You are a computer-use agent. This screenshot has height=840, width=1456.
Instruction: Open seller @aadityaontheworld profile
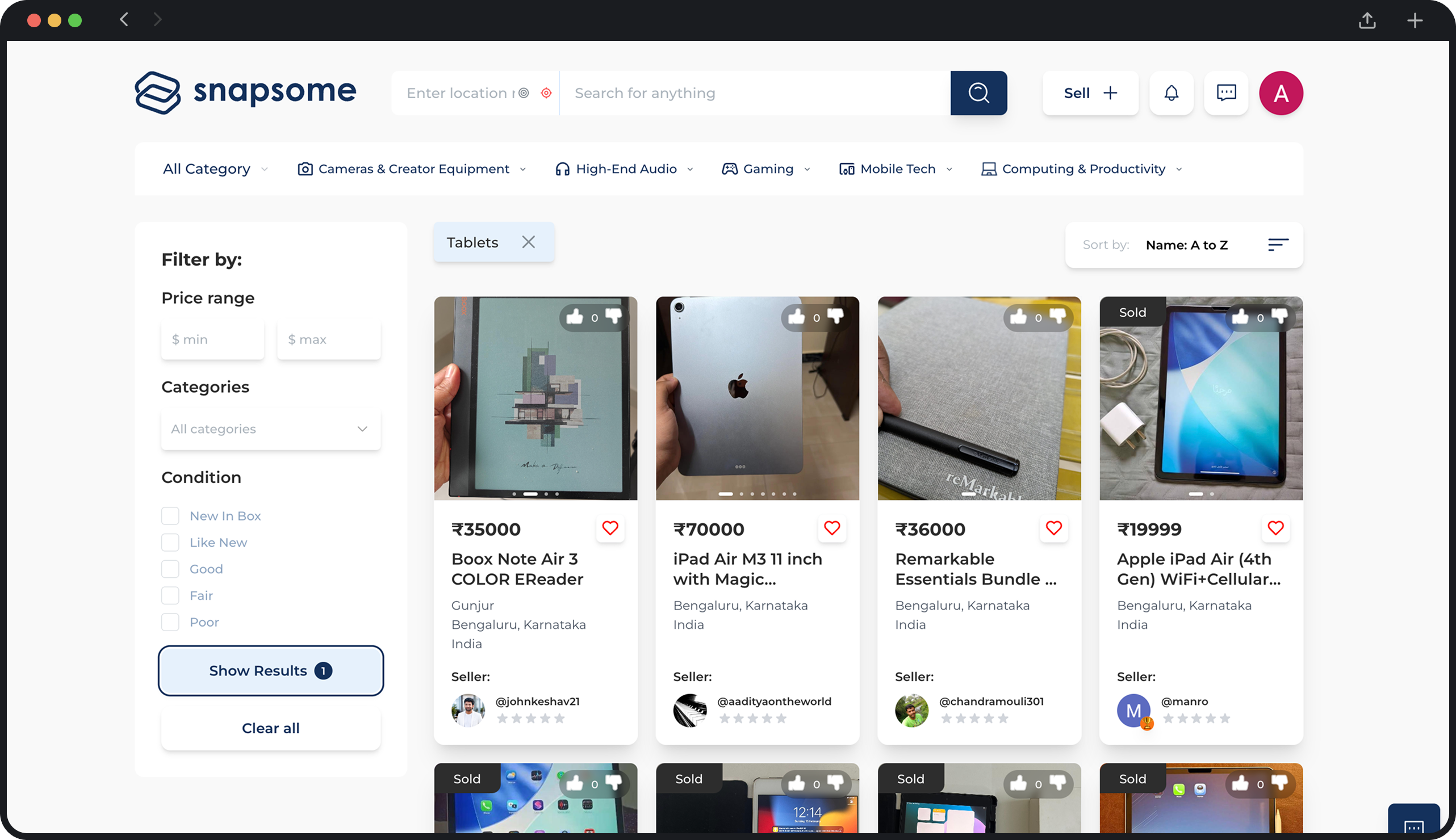tap(774, 701)
